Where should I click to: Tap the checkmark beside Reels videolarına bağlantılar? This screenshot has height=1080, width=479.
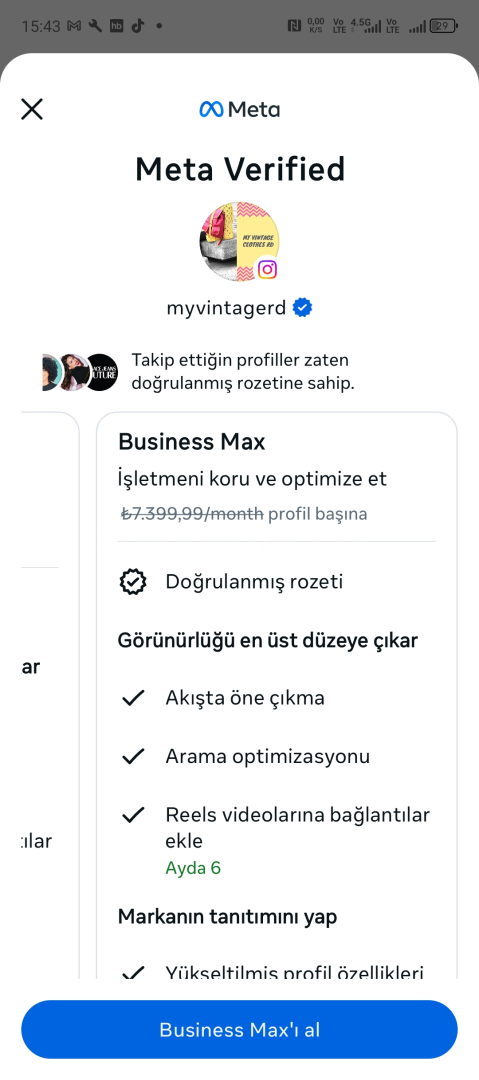click(x=133, y=815)
